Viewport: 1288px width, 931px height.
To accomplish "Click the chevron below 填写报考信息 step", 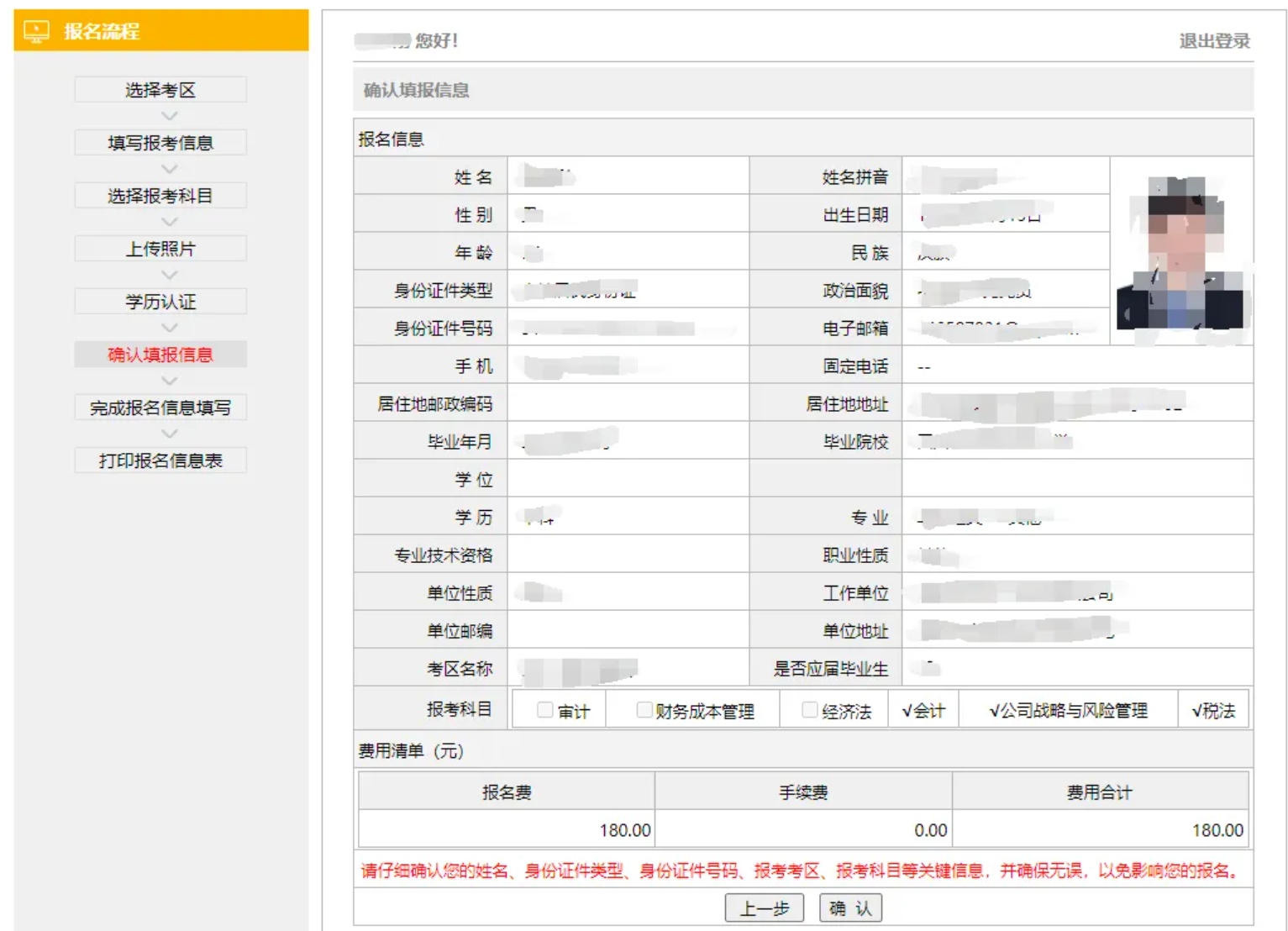I will click(169, 169).
